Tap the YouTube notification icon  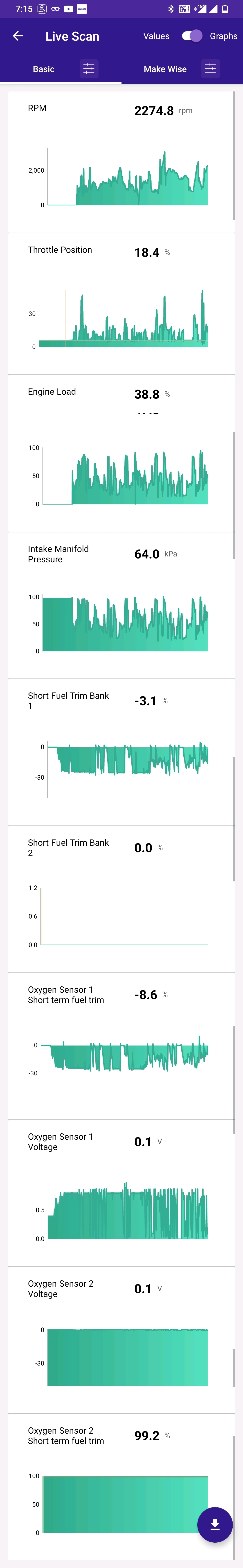click(68, 9)
